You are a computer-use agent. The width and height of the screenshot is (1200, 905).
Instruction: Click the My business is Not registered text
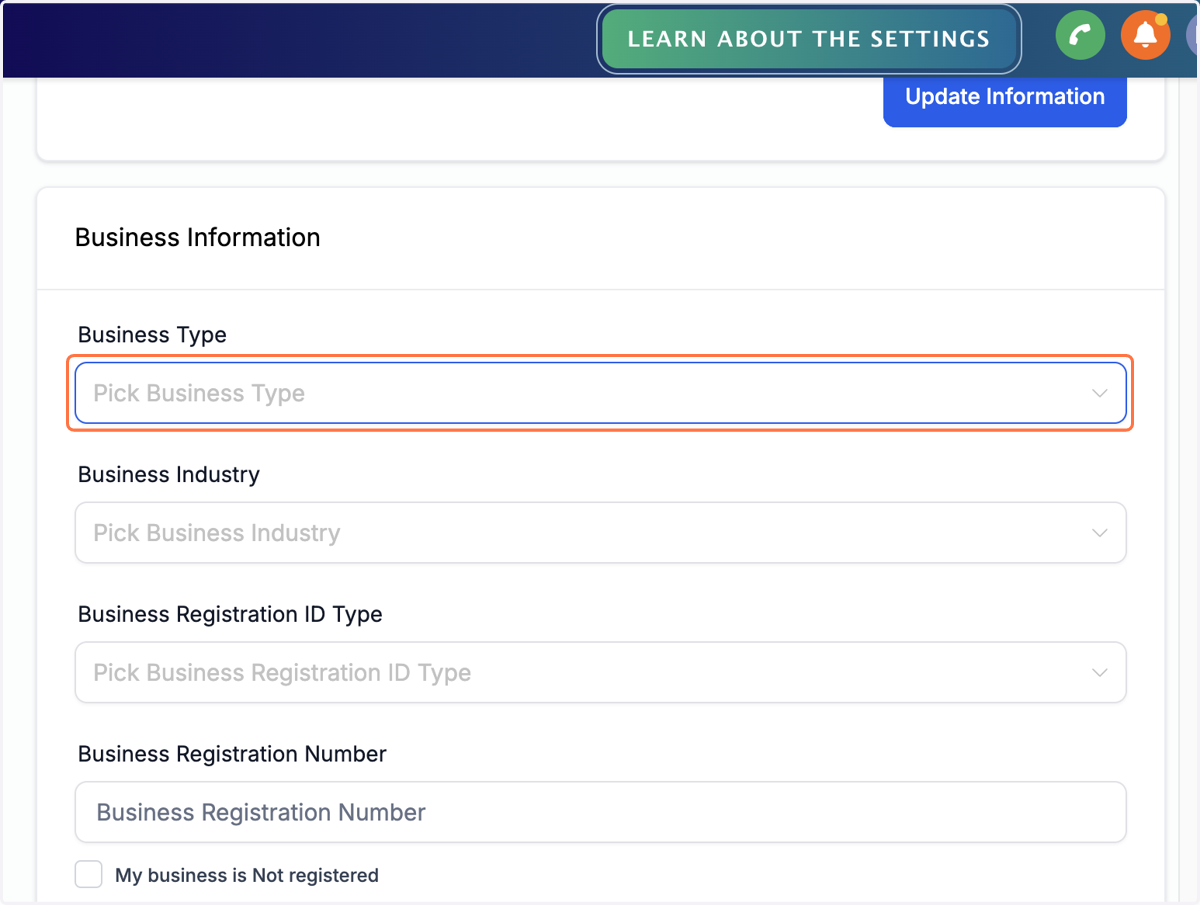247,875
